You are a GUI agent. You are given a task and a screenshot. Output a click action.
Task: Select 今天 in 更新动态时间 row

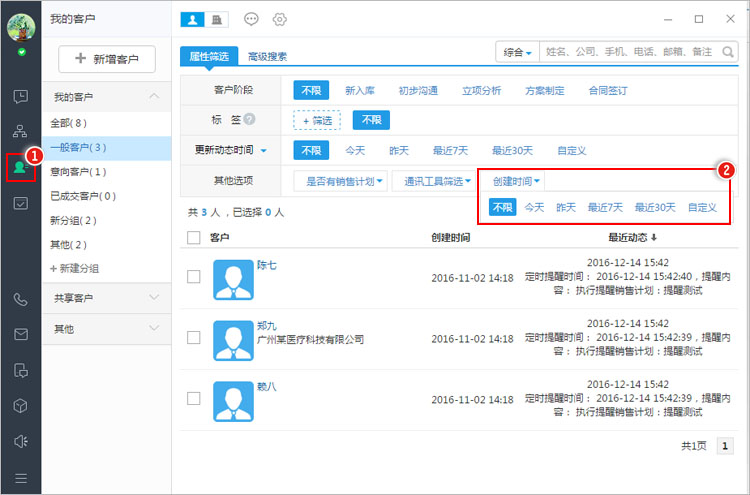click(355, 151)
